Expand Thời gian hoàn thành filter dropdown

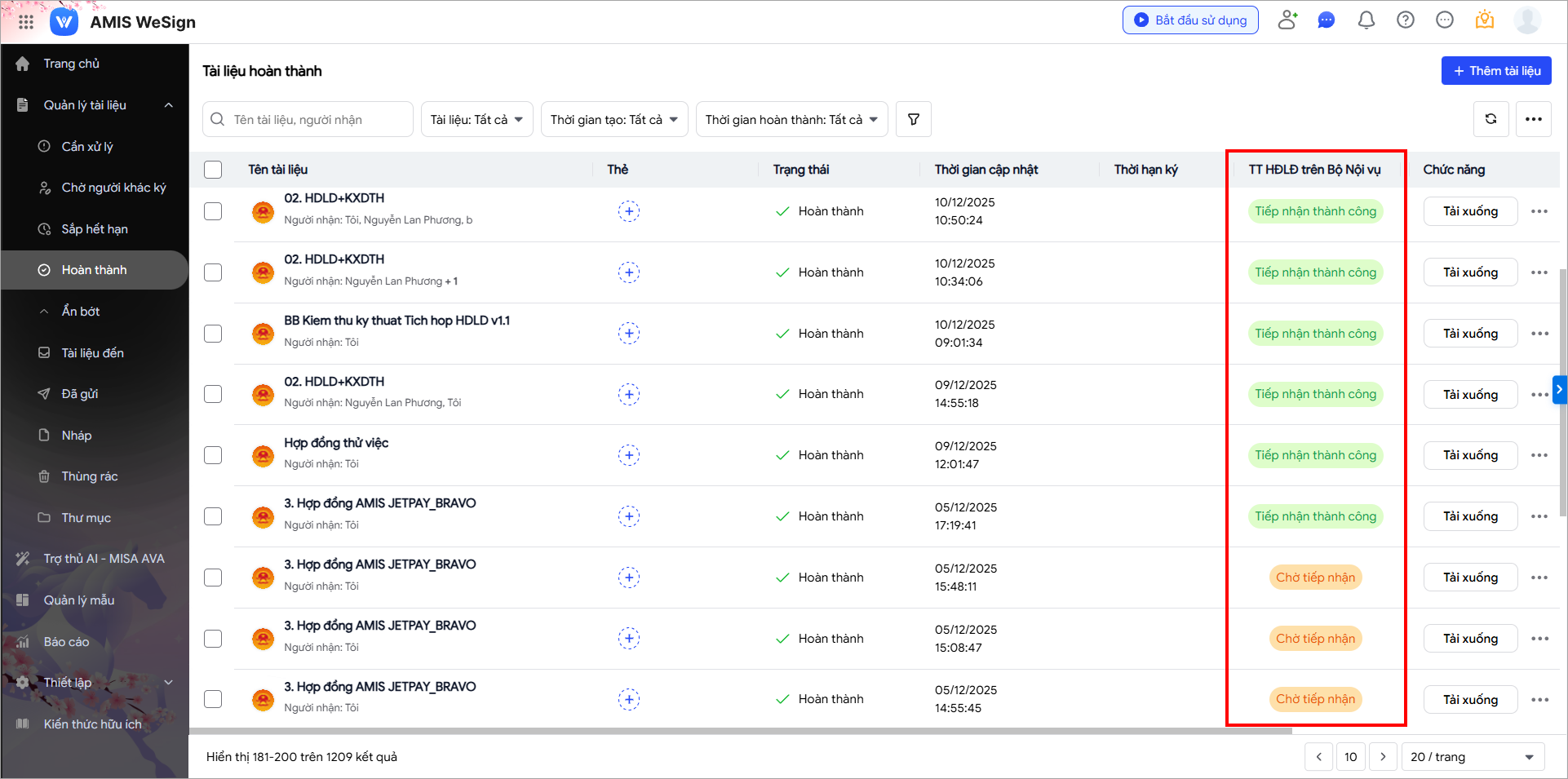point(791,120)
